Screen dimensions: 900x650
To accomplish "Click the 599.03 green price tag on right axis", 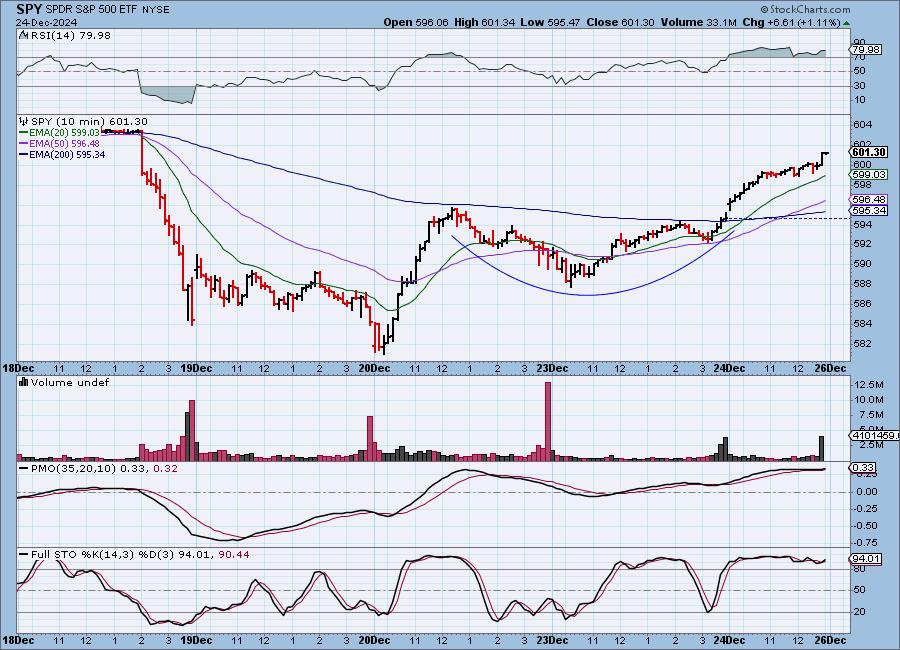I will coord(870,175).
